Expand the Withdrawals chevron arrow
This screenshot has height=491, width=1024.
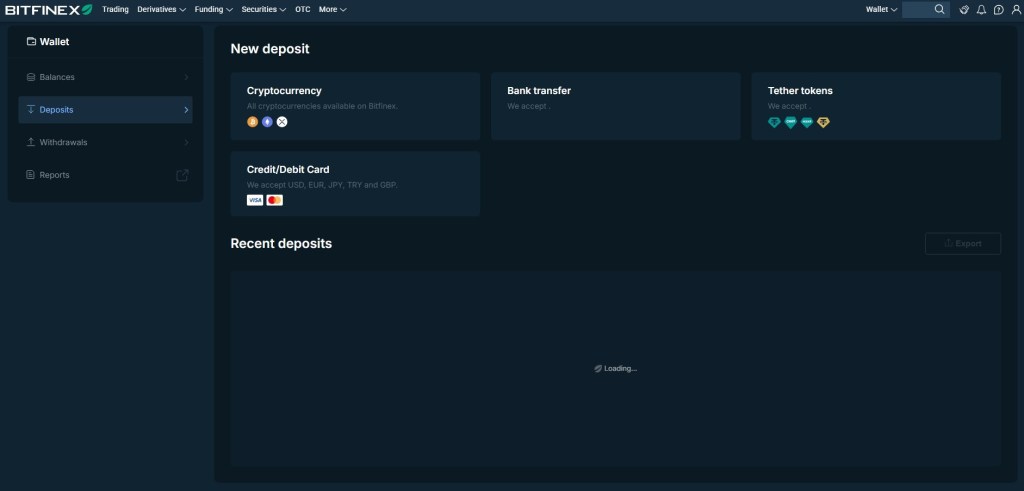pos(186,142)
